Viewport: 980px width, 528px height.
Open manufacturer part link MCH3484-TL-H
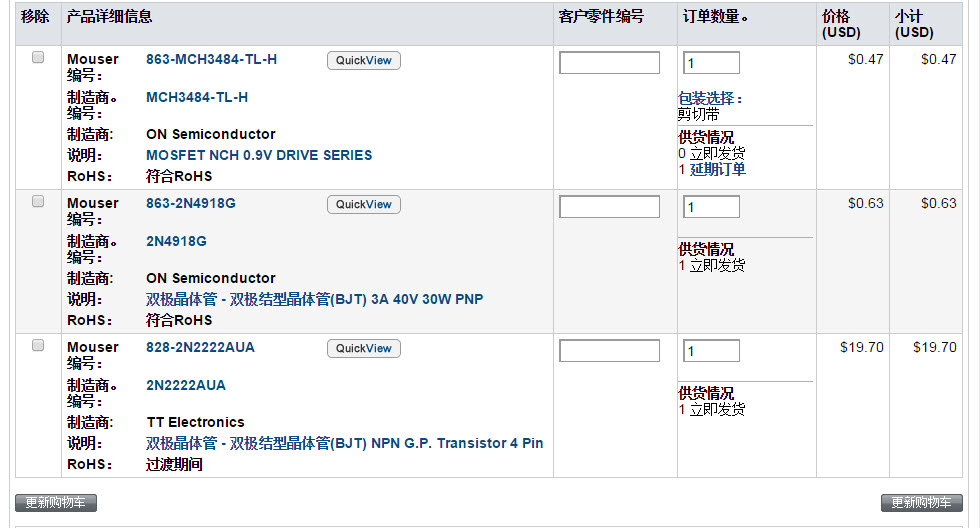click(x=197, y=97)
